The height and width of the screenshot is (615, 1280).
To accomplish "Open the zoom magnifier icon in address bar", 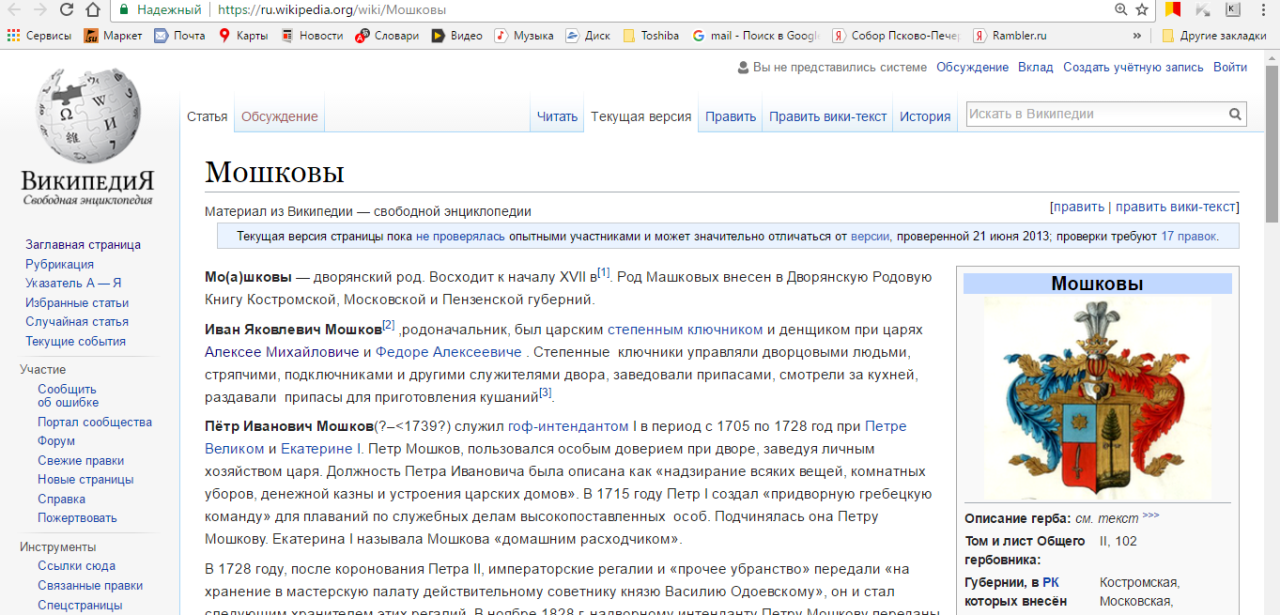I will click(1121, 10).
